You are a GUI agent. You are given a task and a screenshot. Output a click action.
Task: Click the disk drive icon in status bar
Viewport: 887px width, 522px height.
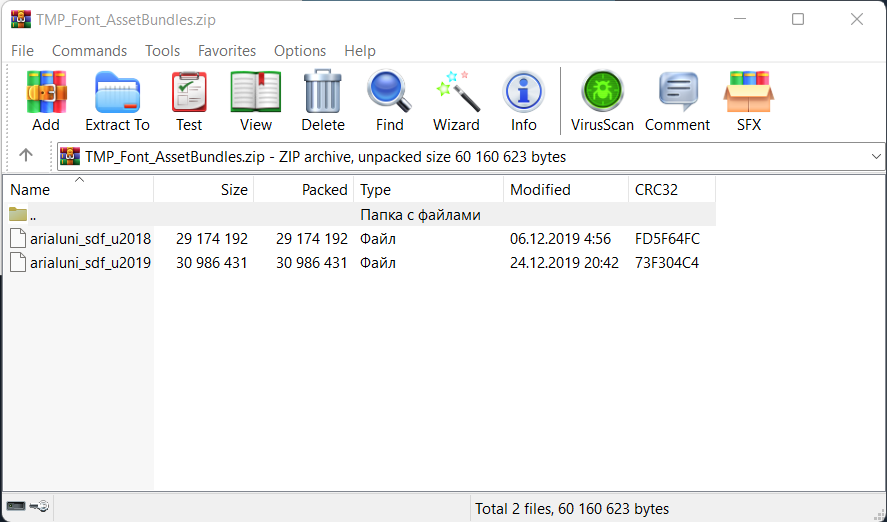tap(16, 506)
